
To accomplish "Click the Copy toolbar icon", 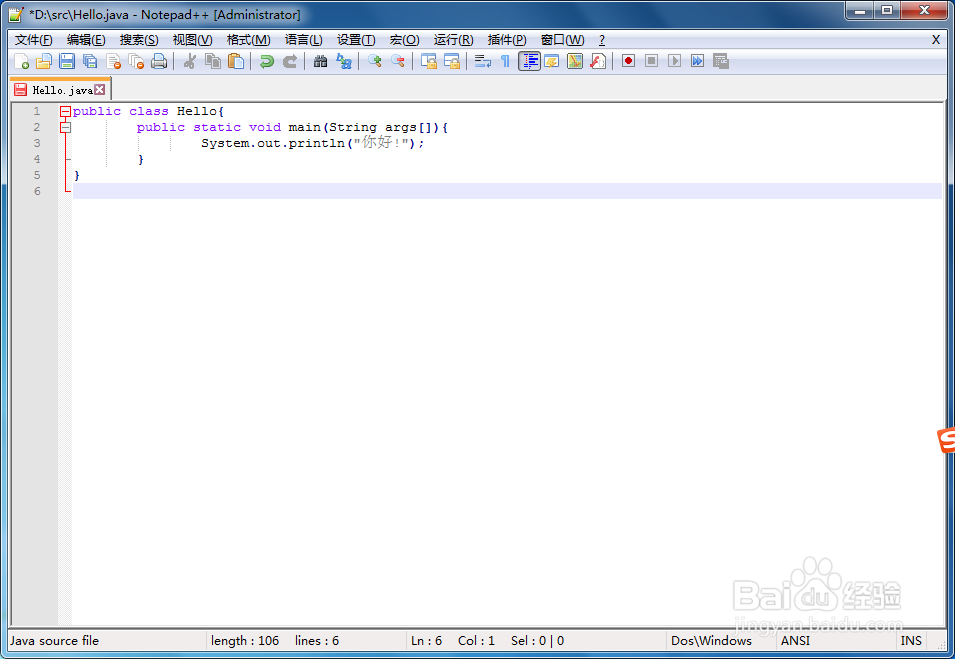I will pos(213,62).
